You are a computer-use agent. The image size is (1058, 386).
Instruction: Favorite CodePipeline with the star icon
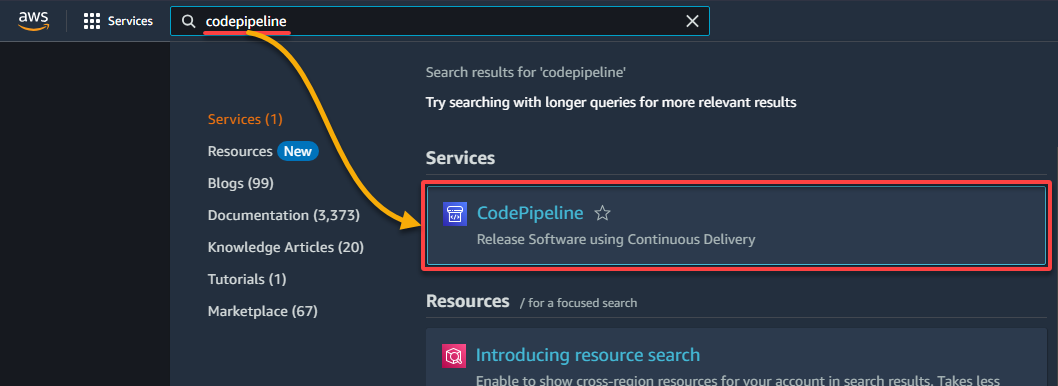(602, 214)
